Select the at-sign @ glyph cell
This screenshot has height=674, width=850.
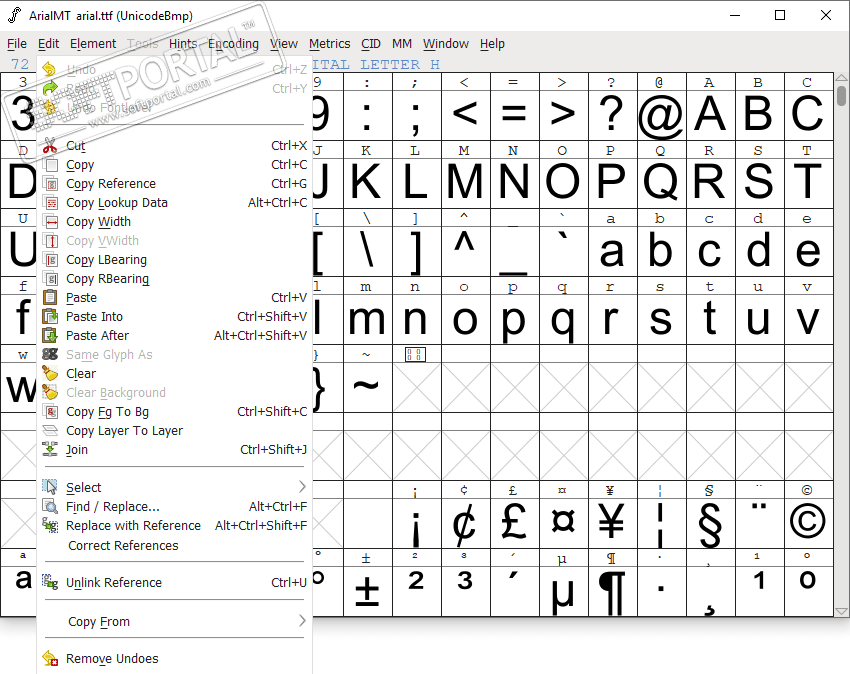click(661, 115)
